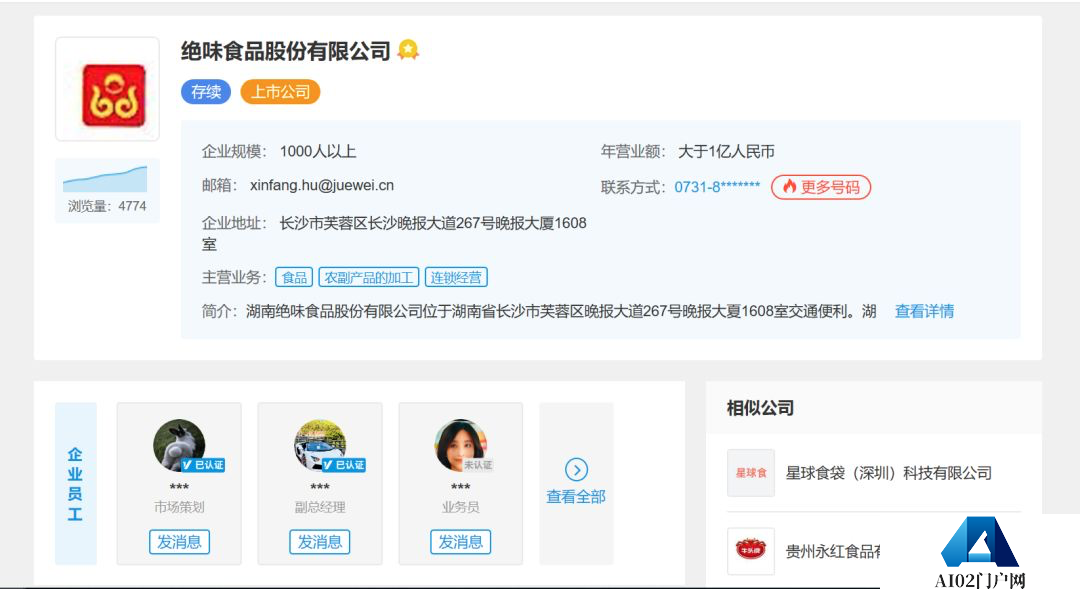Open the 贵州永红食品 company link
Viewport: 1080px width, 589px height.
click(833, 551)
